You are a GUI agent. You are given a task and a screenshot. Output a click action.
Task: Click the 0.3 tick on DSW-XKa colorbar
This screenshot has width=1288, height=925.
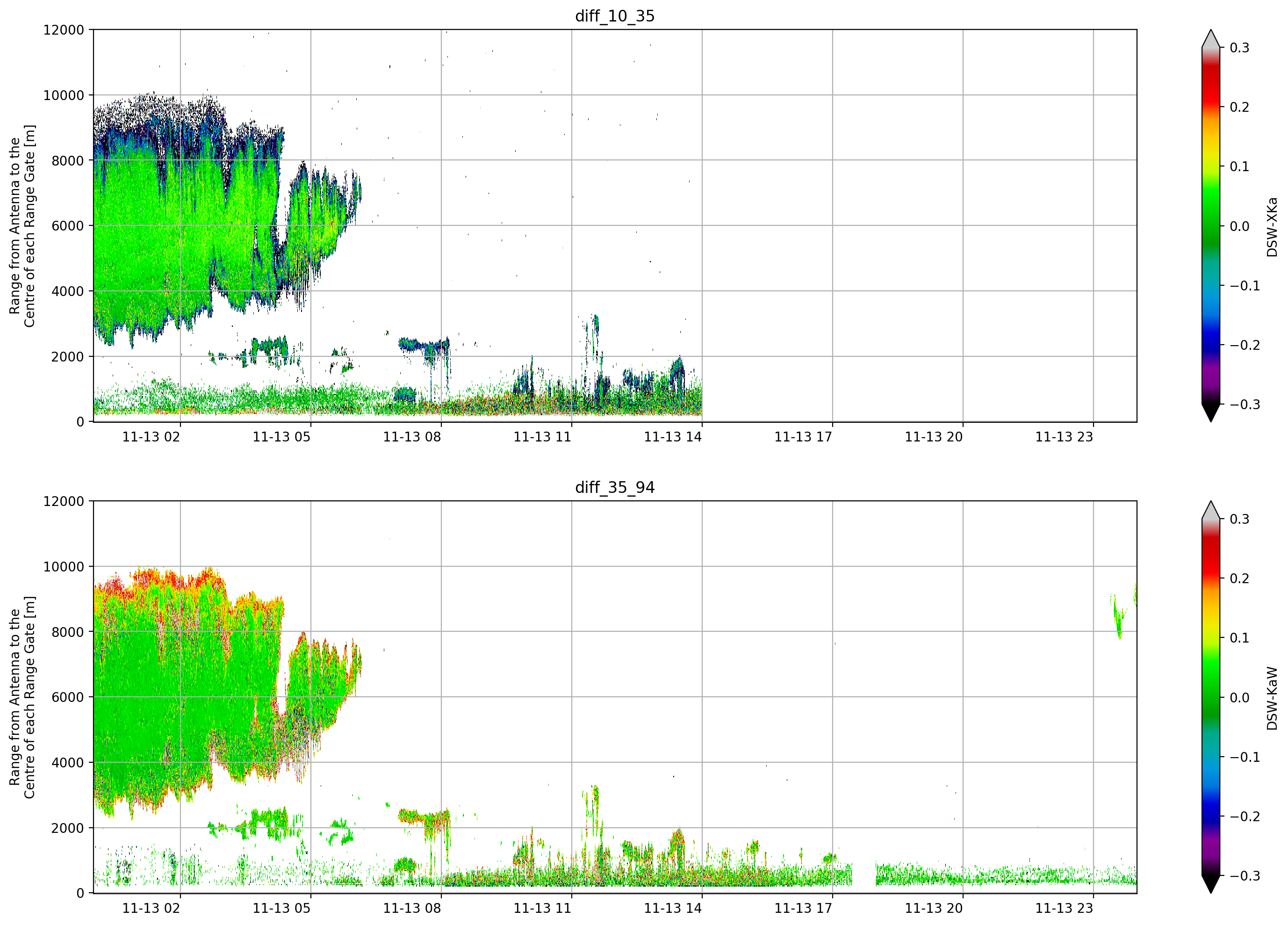point(1240,48)
